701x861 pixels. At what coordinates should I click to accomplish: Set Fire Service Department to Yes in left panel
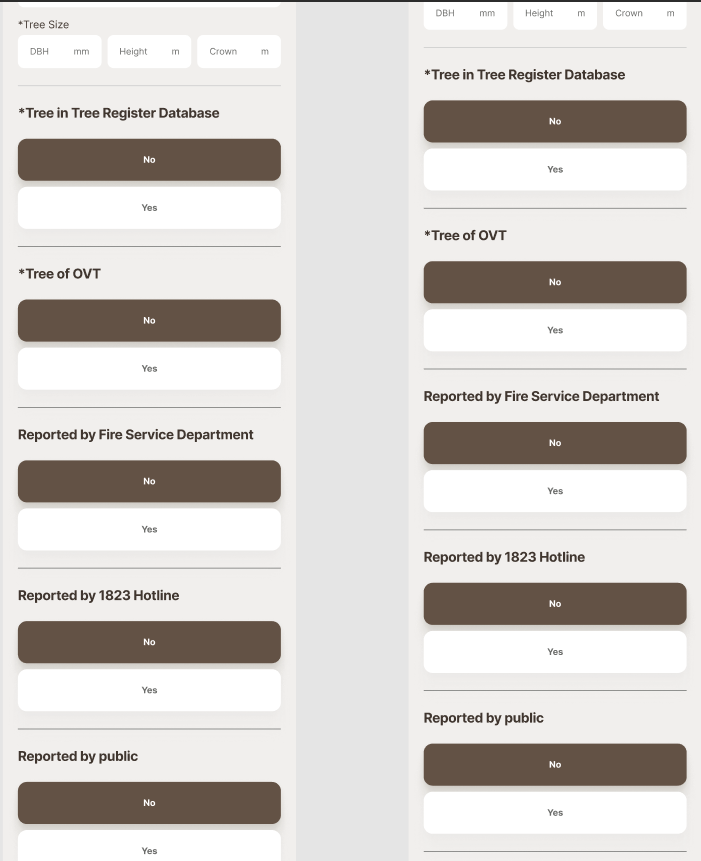(149, 530)
